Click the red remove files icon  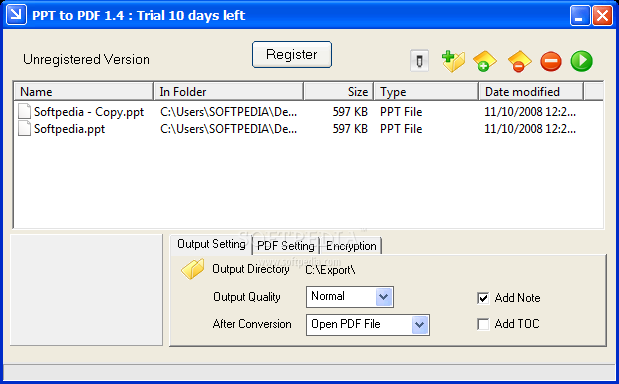pyautogui.click(x=551, y=61)
